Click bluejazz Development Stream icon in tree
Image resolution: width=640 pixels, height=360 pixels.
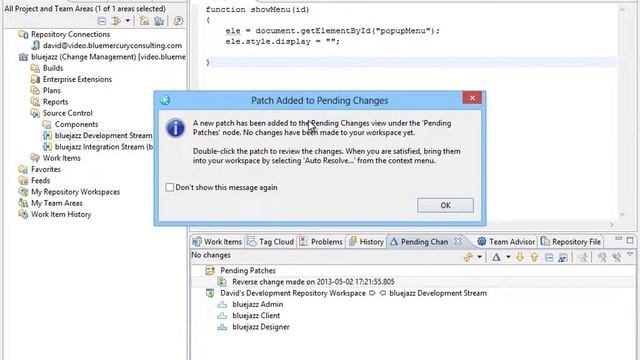coord(47,136)
